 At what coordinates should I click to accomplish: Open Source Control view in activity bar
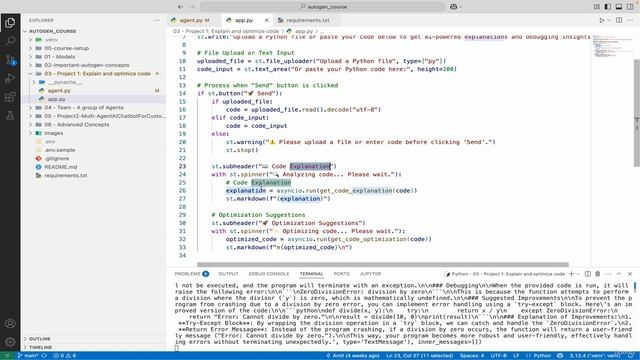(x=10, y=60)
